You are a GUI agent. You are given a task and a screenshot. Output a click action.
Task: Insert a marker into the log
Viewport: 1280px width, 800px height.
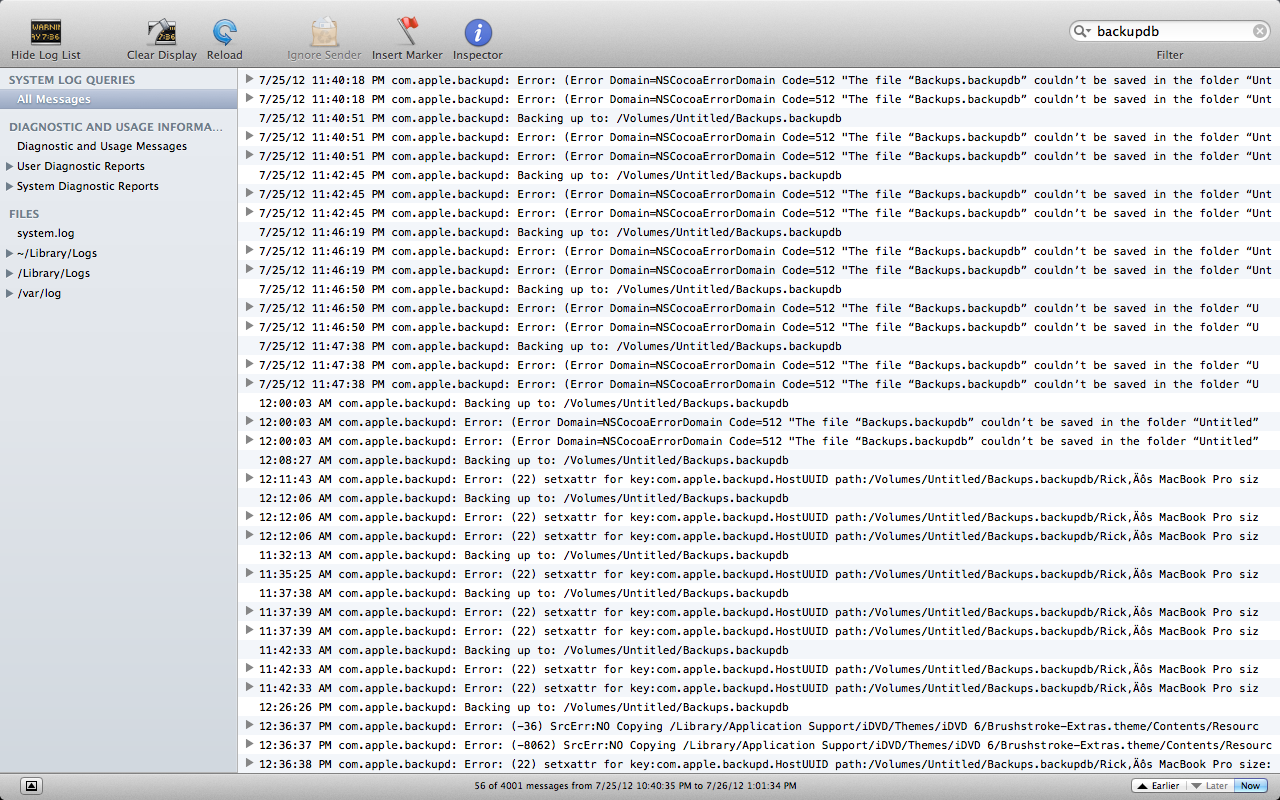coord(407,33)
